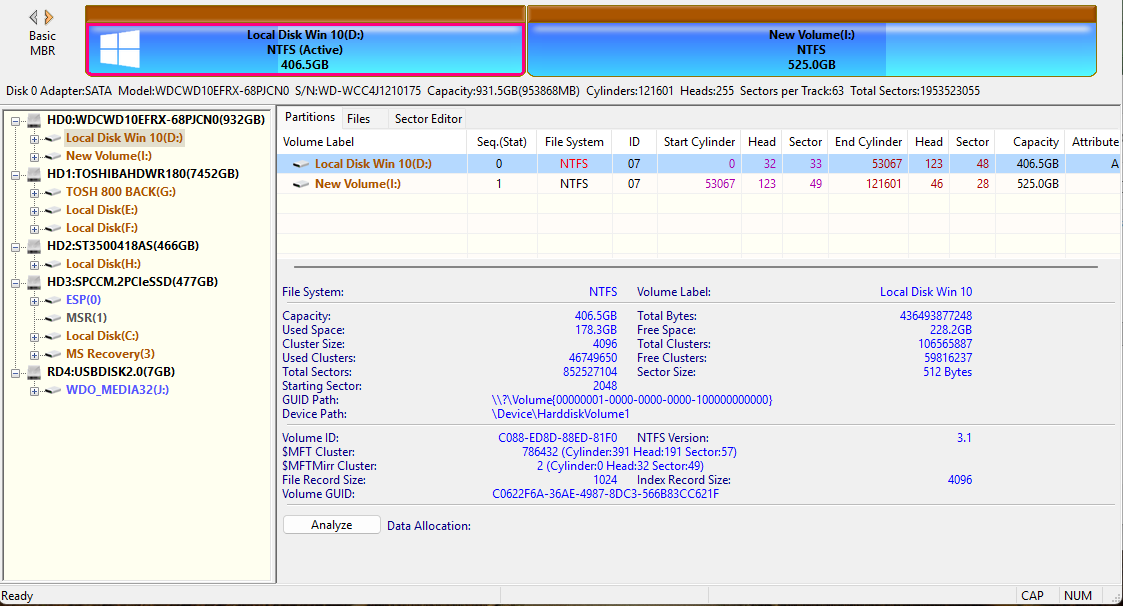Collapse HD0:WDCWD10EFRX disk node
The width and height of the screenshot is (1123, 606).
click(x=15, y=120)
